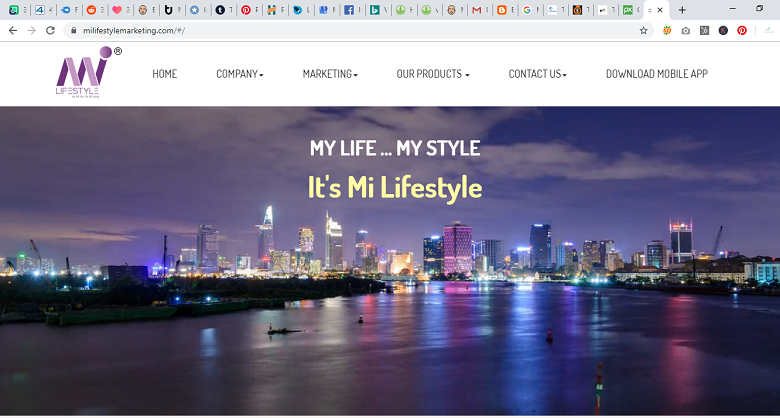
Task: Restore down the Chrome window
Action: 760,9
